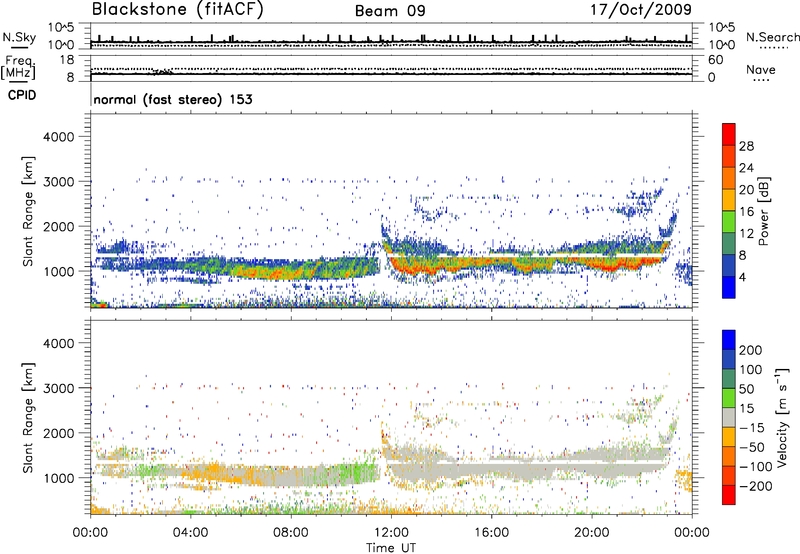Click the blue bottom of power colorbar
This screenshot has width=800, height=554.
tap(729, 287)
